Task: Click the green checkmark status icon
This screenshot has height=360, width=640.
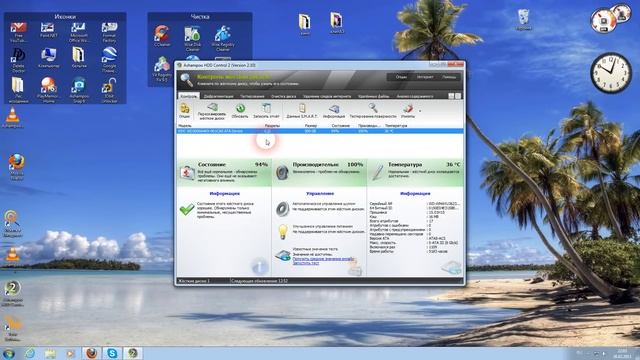Action: pos(187,209)
